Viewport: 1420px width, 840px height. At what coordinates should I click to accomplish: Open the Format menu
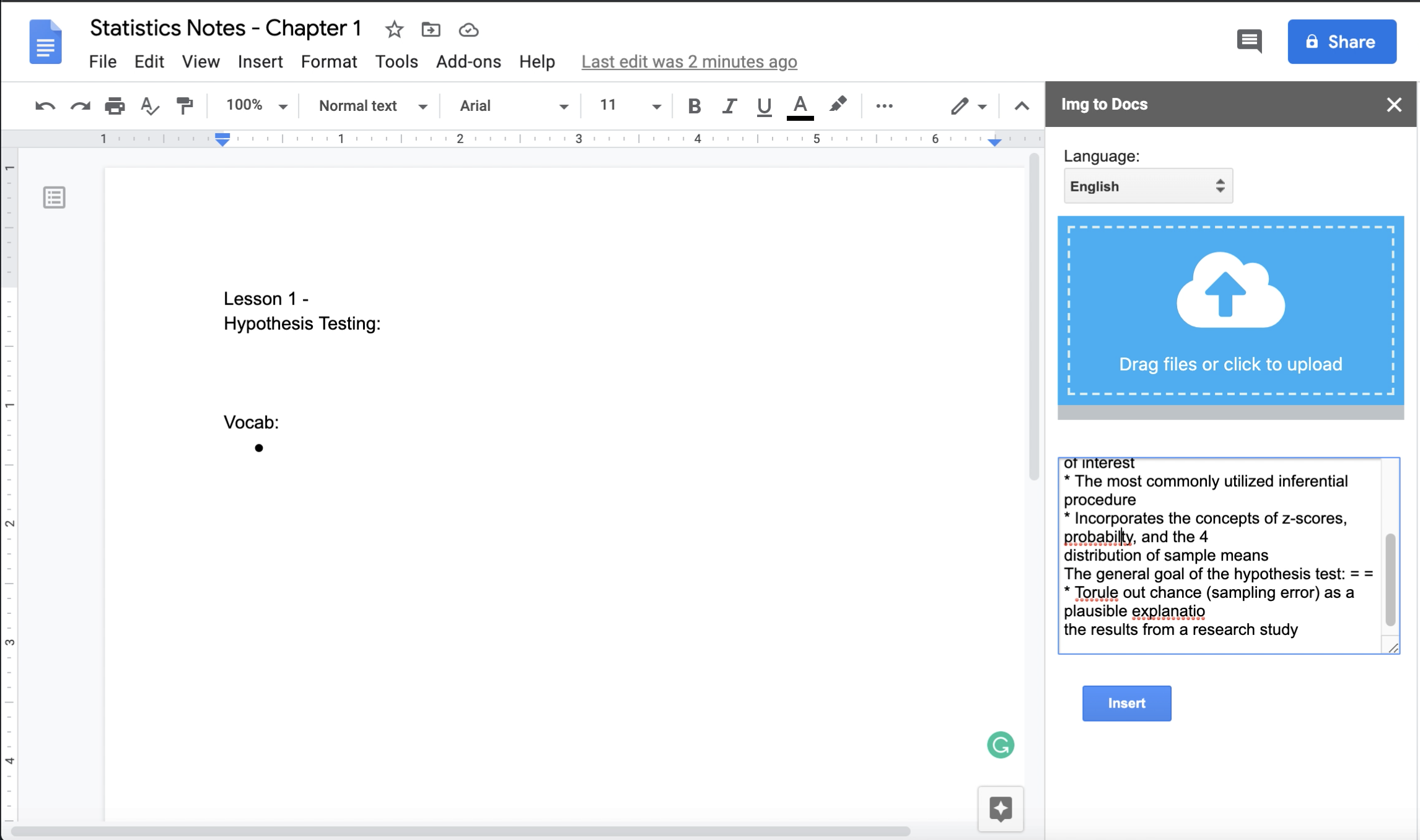click(x=329, y=60)
